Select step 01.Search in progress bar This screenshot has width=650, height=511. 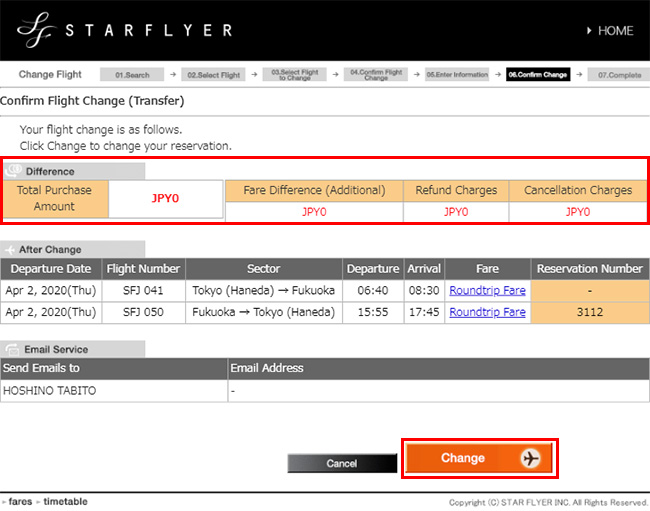132,75
